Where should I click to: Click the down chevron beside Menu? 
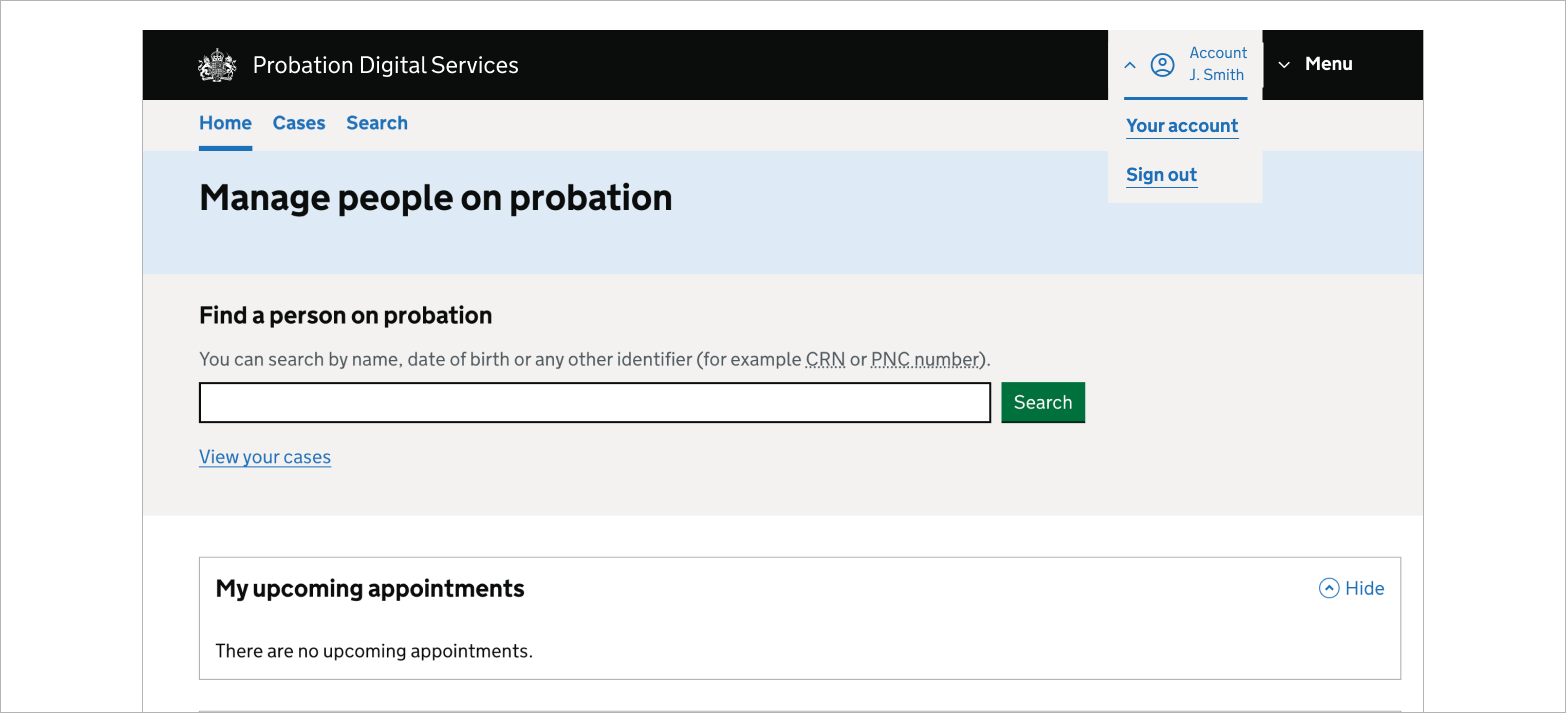point(1284,64)
